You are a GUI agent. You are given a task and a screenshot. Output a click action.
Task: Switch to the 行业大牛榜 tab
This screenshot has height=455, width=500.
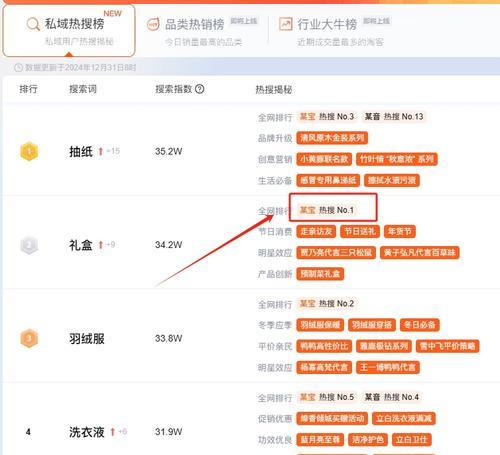coord(335,31)
